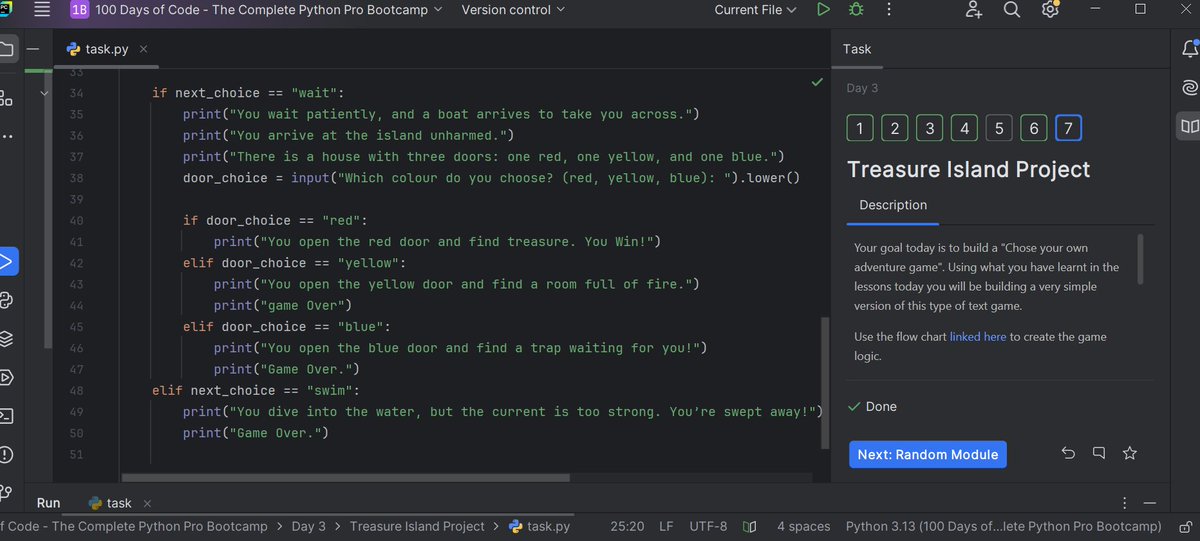Open the Project tool window folder icon
Viewport: 1200px width, 541px height.
tap(6, 49)
